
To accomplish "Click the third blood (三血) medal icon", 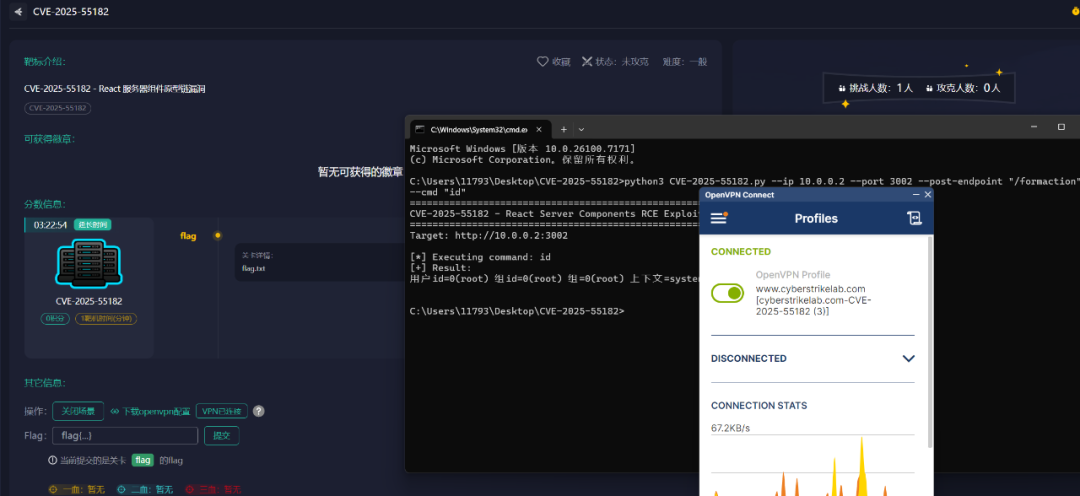I will (x=189, y=489).
